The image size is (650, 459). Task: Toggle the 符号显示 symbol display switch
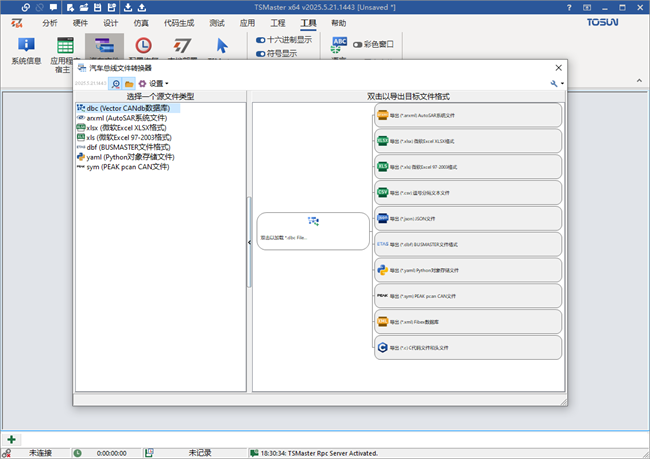click(x=261, y=54)
